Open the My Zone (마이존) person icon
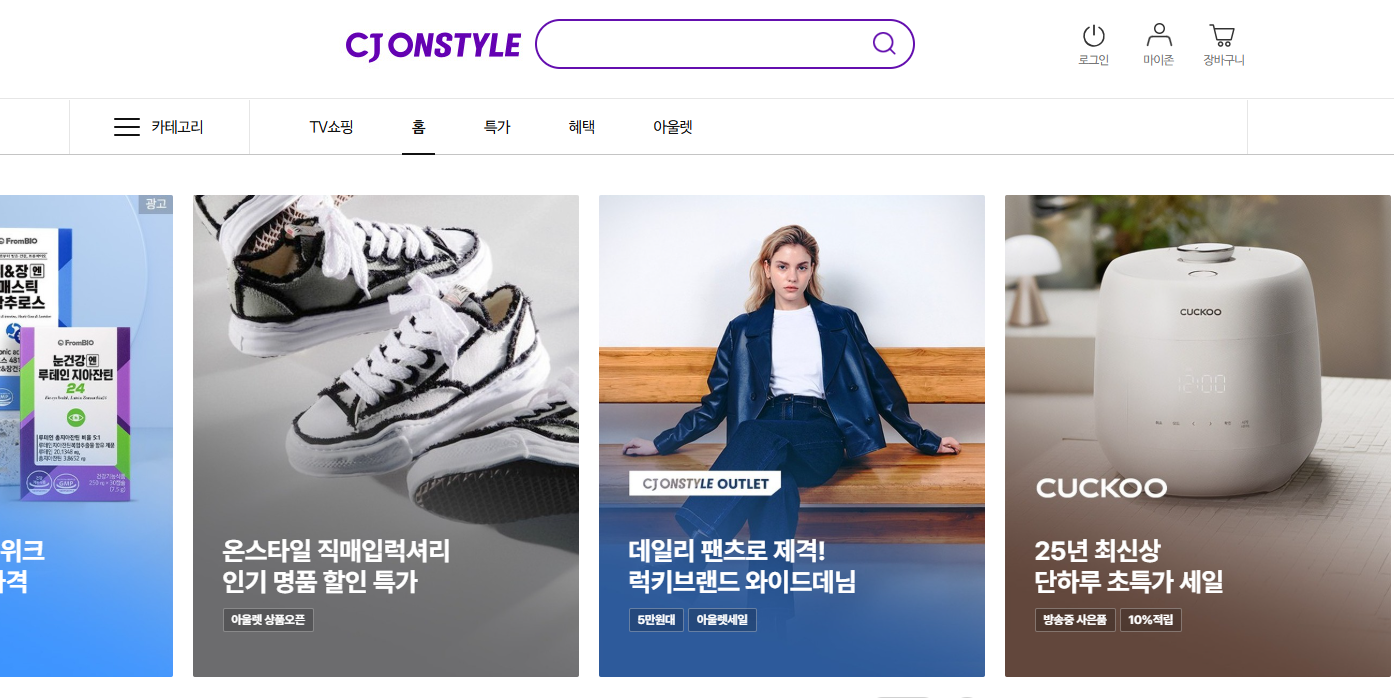The height and width of the screenshot is (698, 1394). (1158, 36)
